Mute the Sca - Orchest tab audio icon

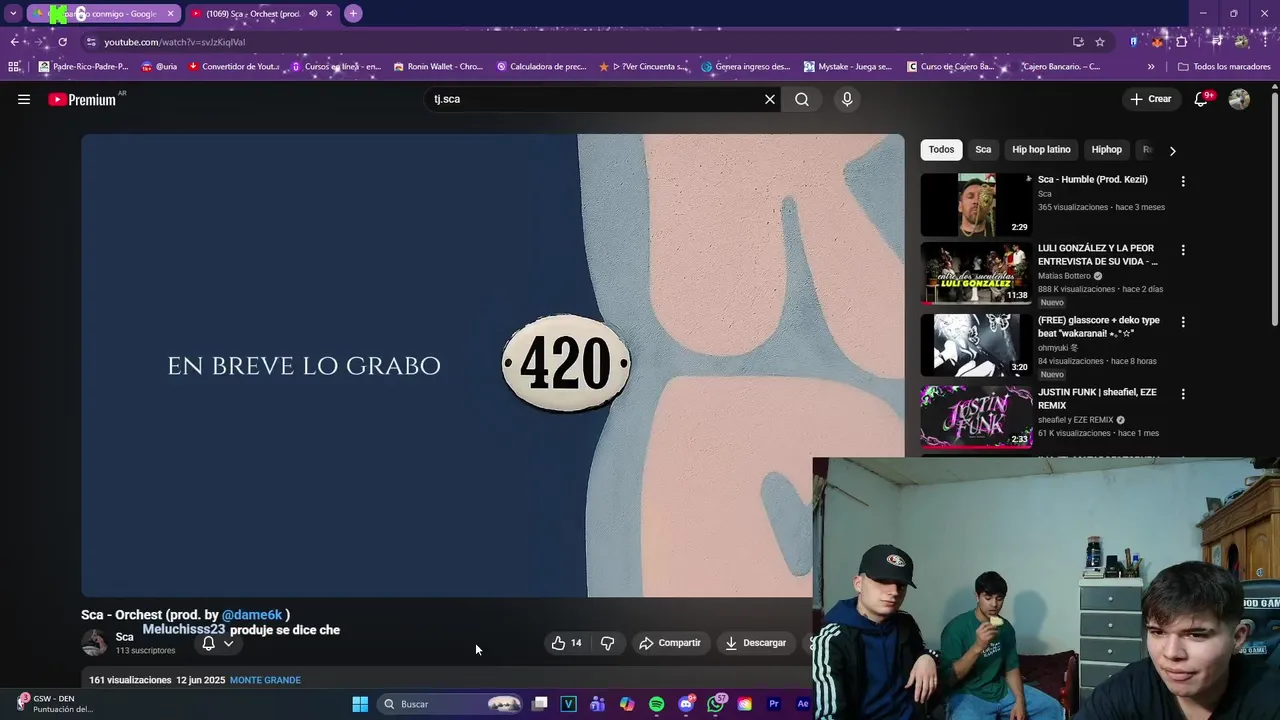(x=313, y=14)
